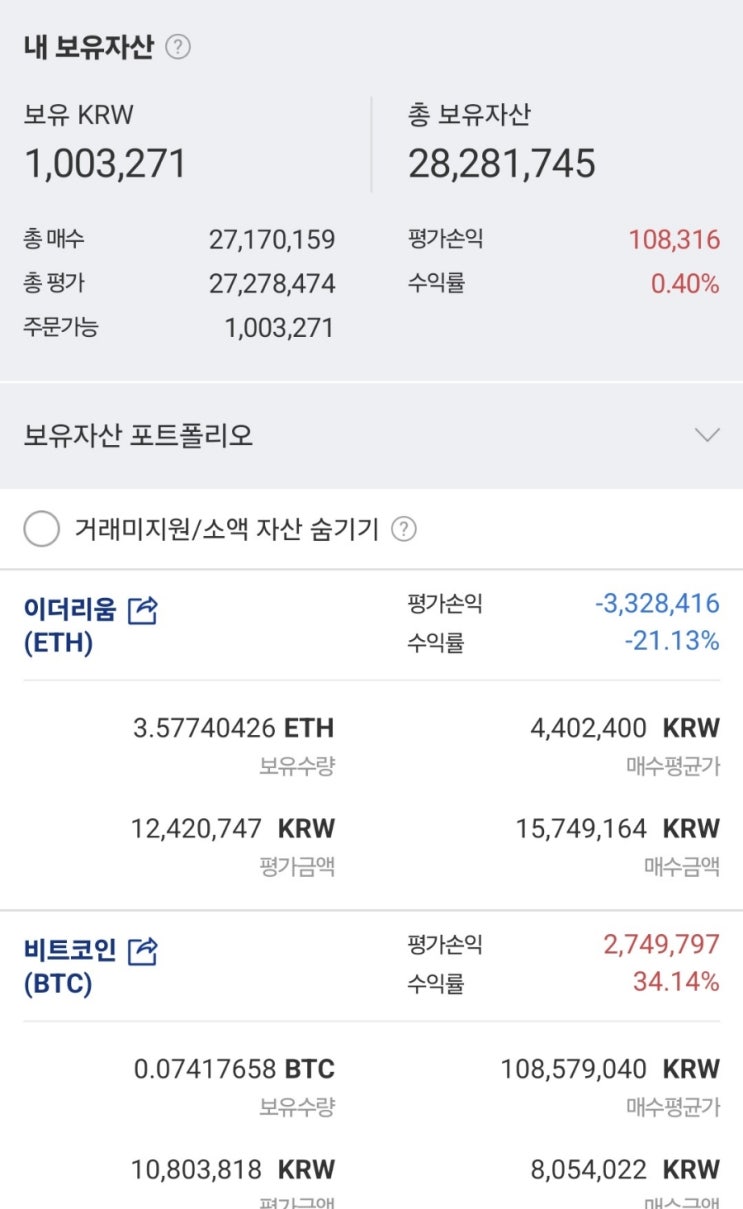
Task: Tap the help icon beside 내 보유자산
Action: pyautogui.click(x=178, y=47)
